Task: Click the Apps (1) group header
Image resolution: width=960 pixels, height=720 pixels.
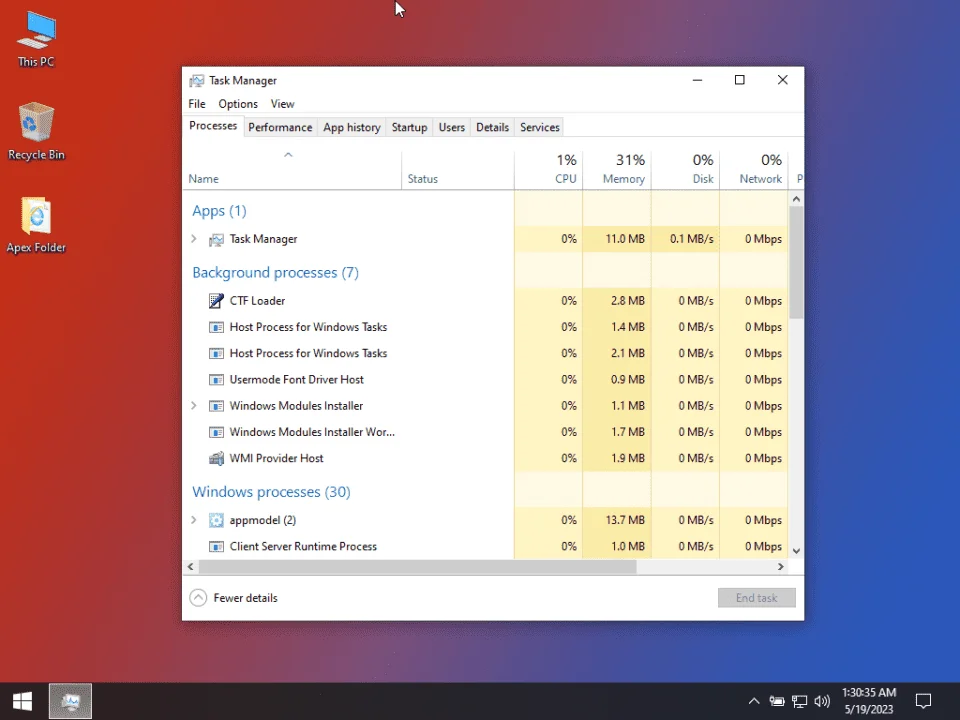Action: tap(219, 211)
